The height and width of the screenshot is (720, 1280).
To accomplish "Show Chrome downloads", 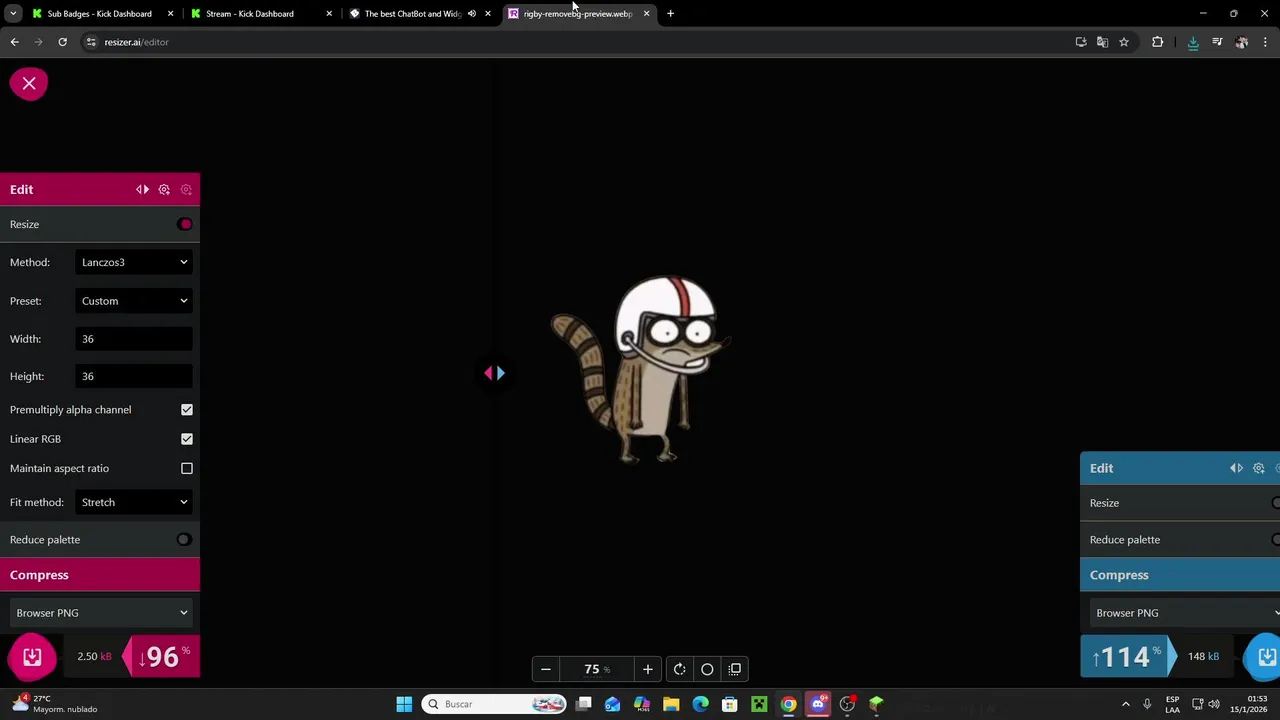I will coord(1193,42).
